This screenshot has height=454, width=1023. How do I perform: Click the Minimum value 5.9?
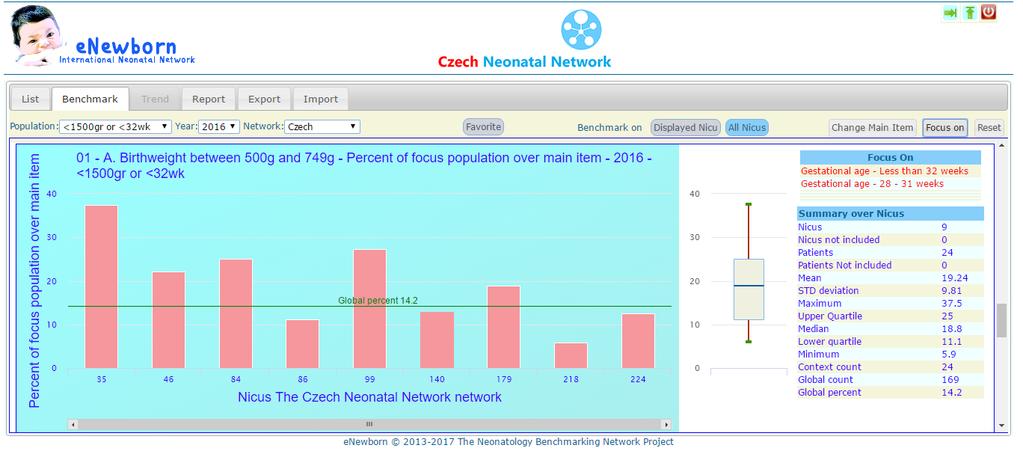(947, 354)
